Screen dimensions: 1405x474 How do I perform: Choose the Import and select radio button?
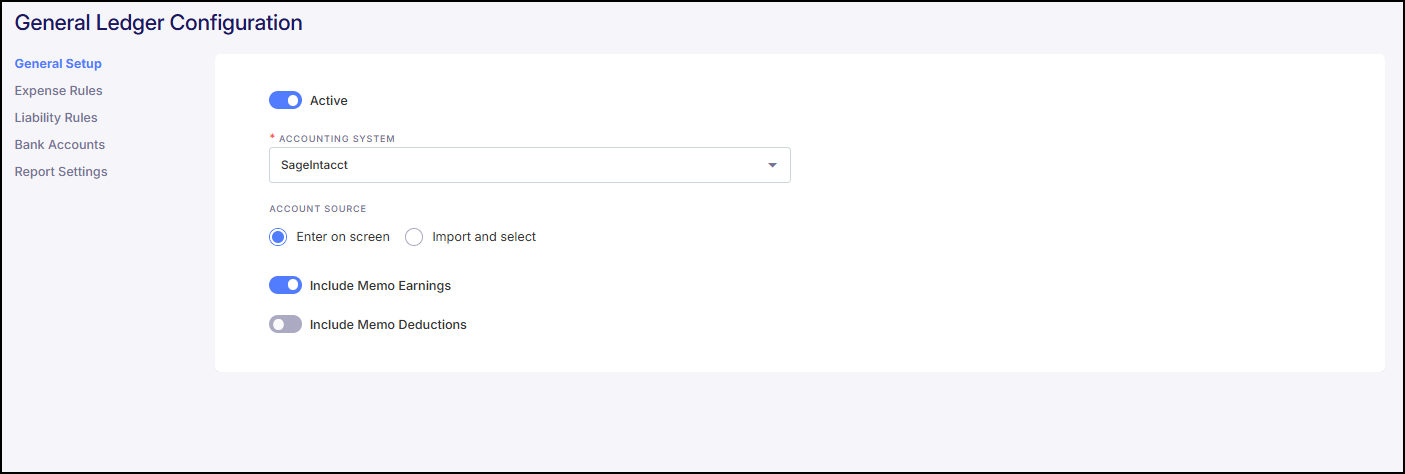(x=414, y=237)
